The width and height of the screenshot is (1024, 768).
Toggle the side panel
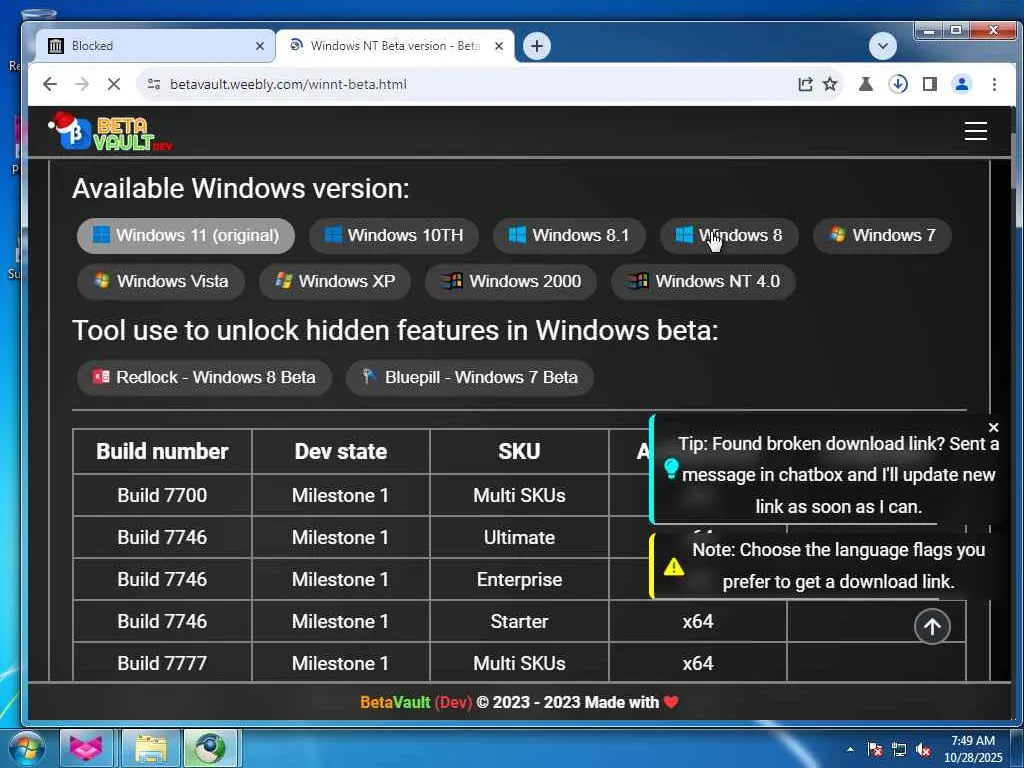coord(930,84)
